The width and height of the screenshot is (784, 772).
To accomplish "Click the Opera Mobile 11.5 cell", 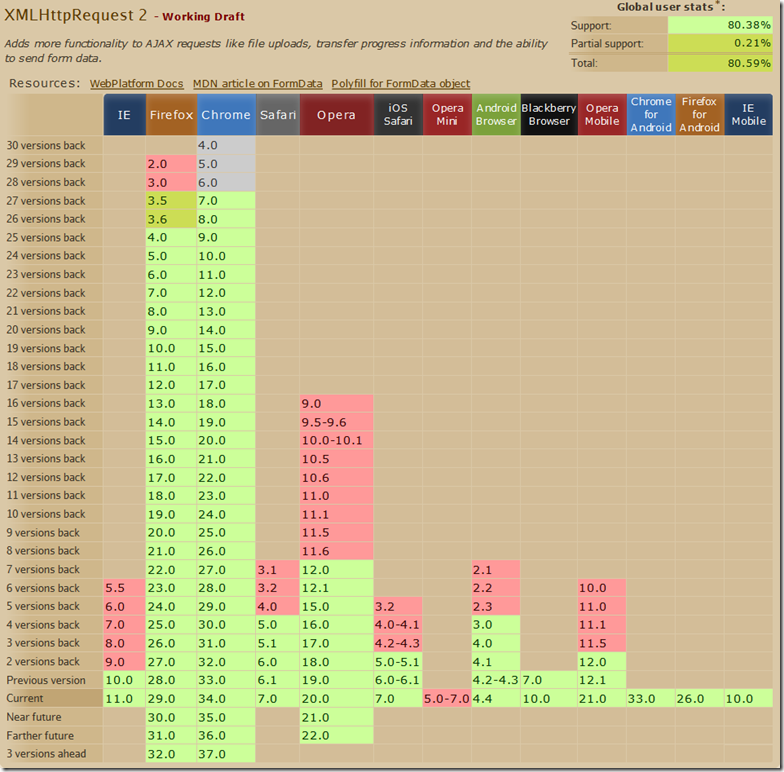I will coord(602,644).
